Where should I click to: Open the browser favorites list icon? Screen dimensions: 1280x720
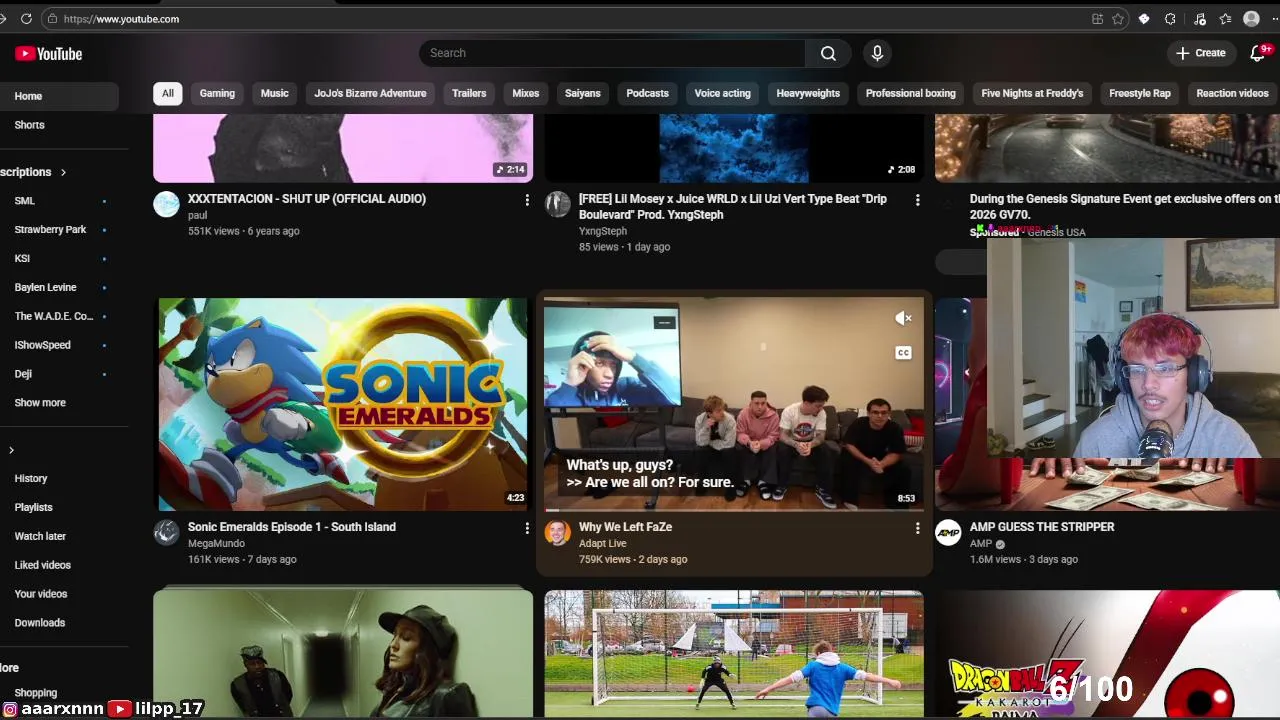coord(1225,19)
